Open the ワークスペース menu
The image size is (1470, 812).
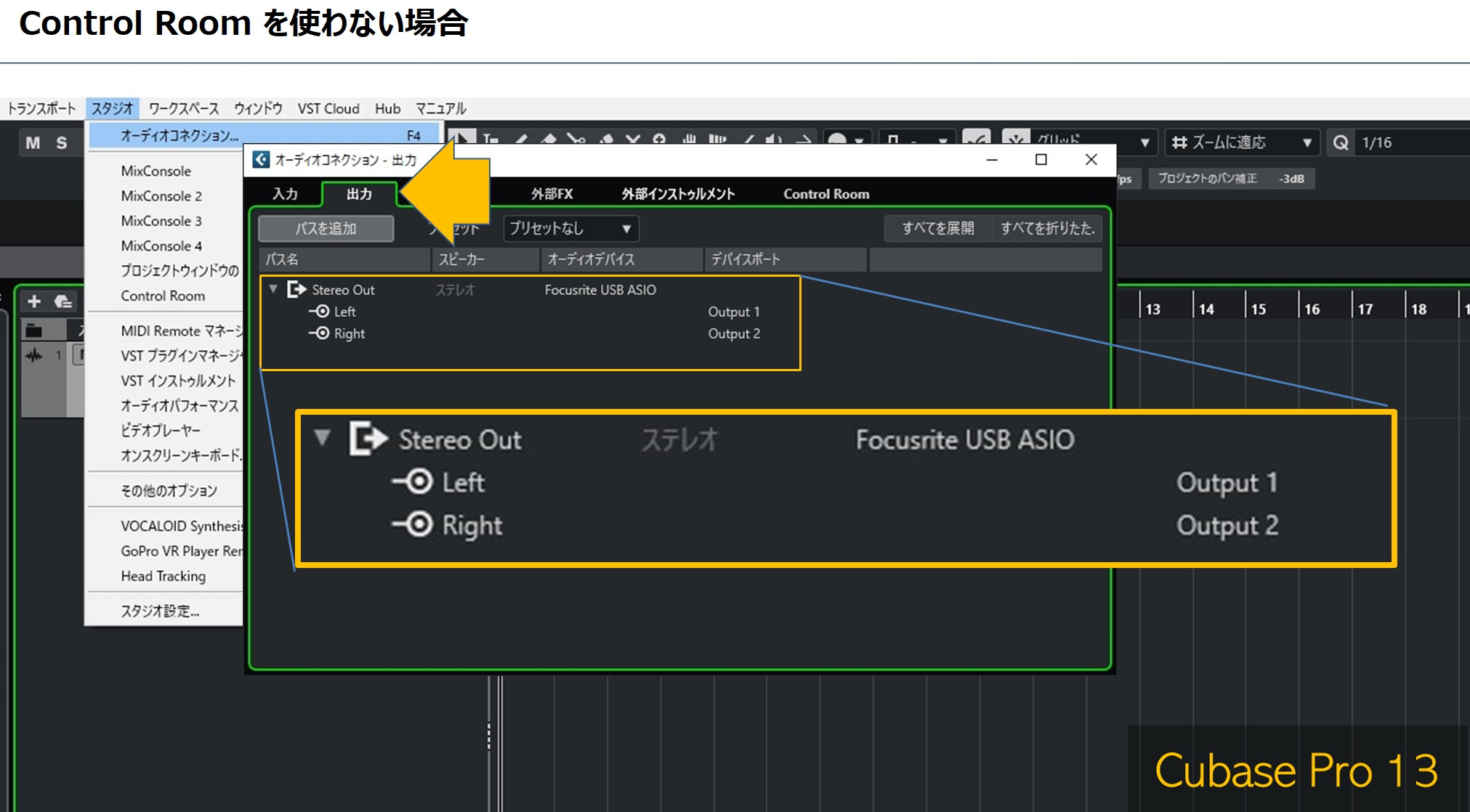tap(184, 108)
